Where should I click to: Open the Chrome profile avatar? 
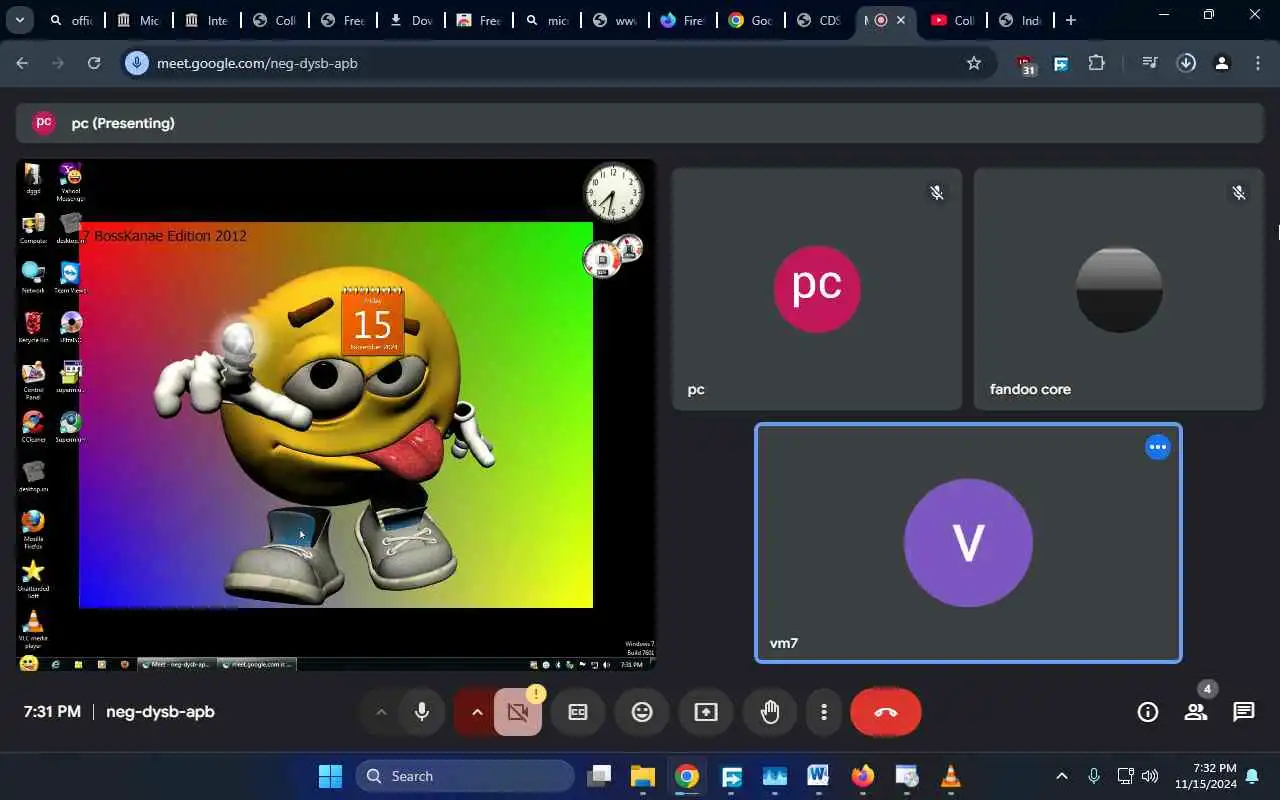pyautogui.click(x=1222, y=63)
